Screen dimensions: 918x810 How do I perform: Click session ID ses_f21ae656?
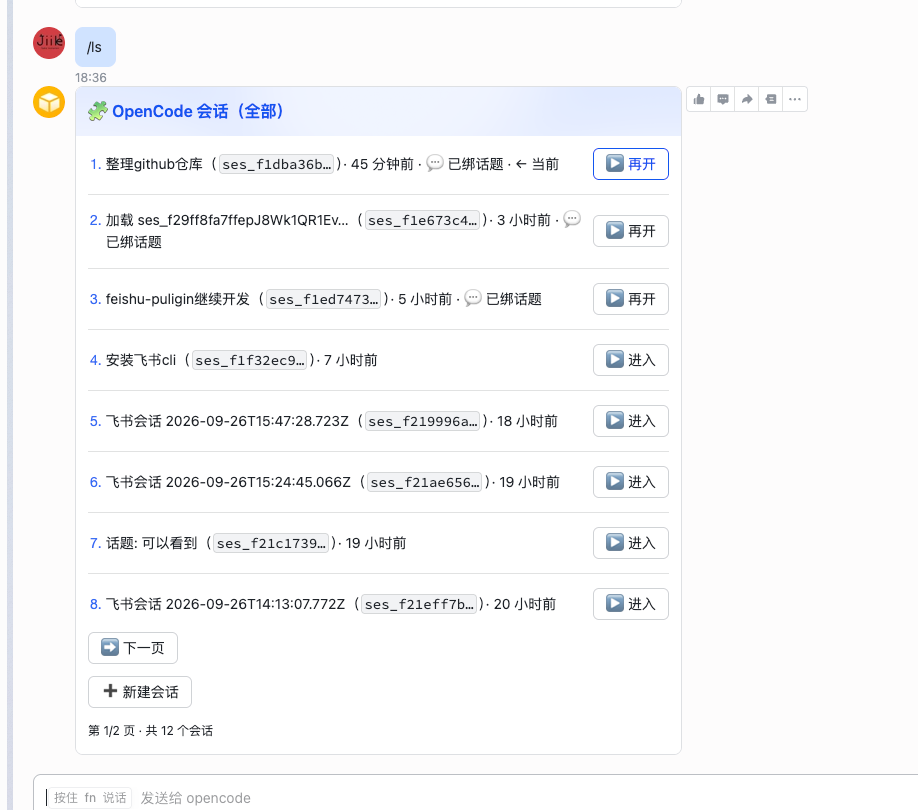[x=424, y=482]
